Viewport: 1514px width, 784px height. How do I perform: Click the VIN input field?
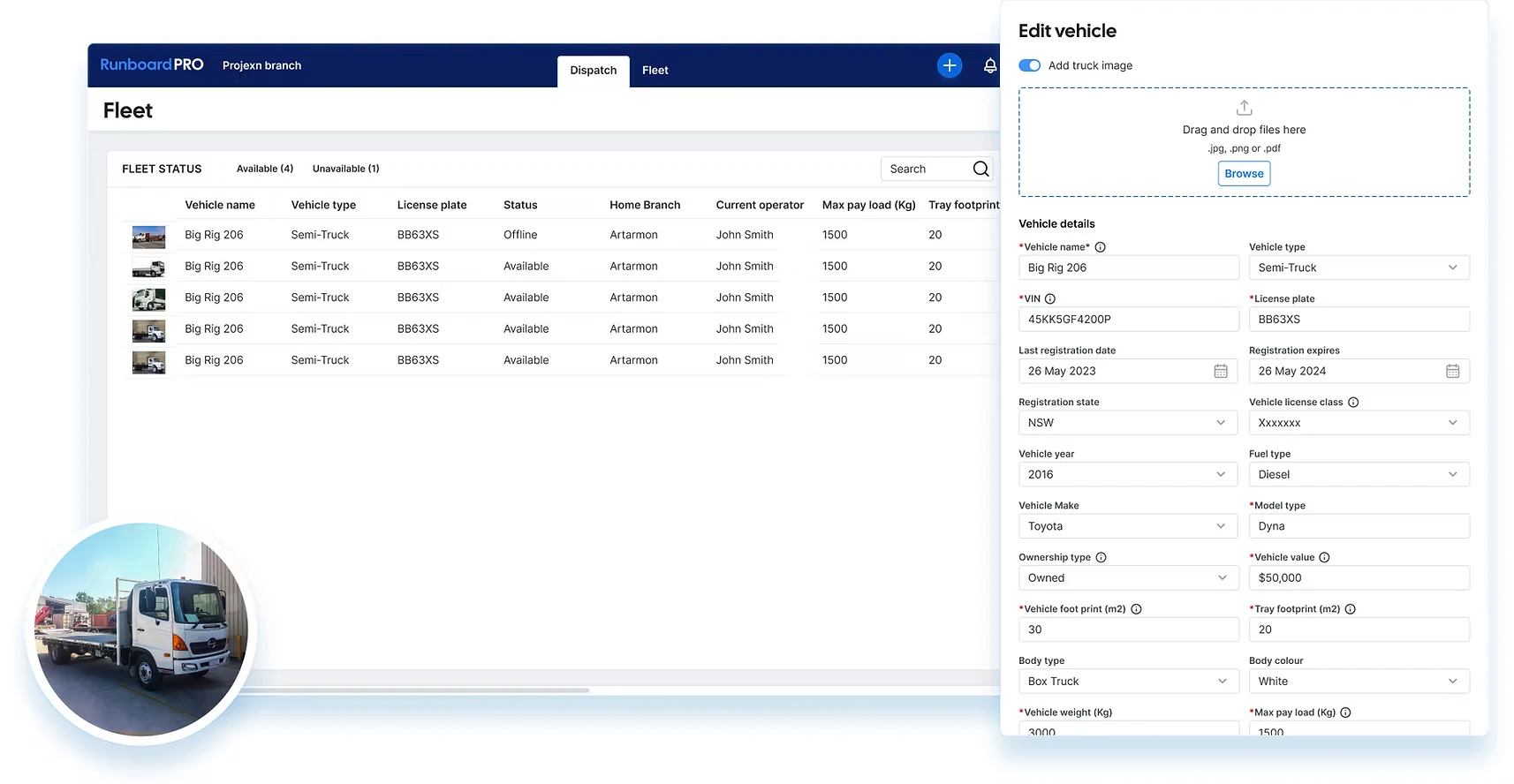1128,320
